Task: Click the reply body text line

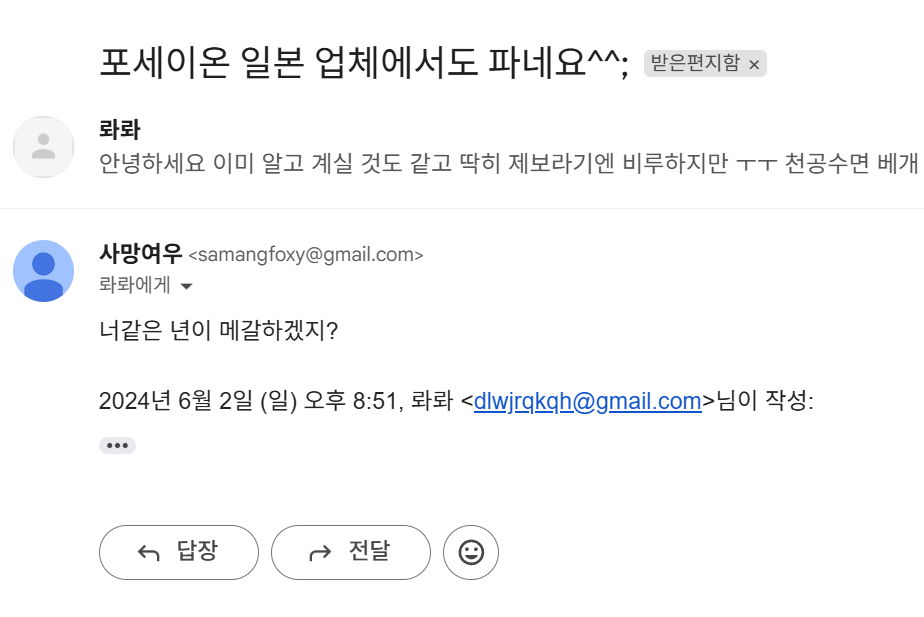Action: [219, 330]
